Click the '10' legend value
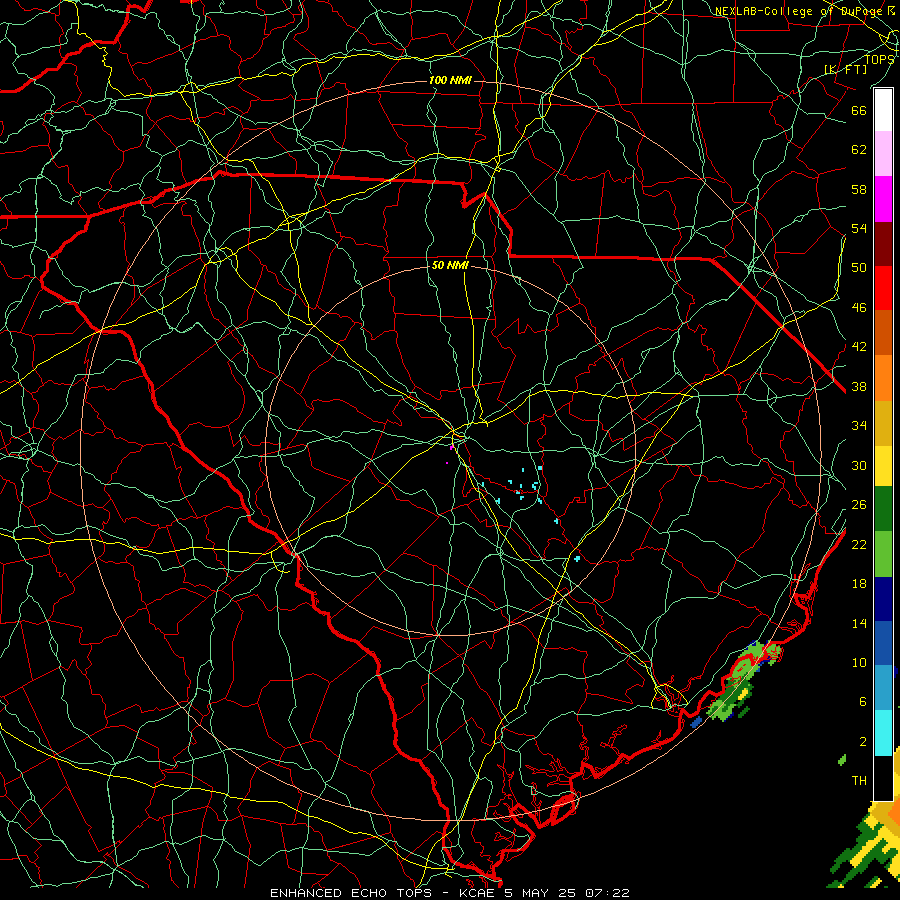 pyautogui.click(x=859, y=662)
